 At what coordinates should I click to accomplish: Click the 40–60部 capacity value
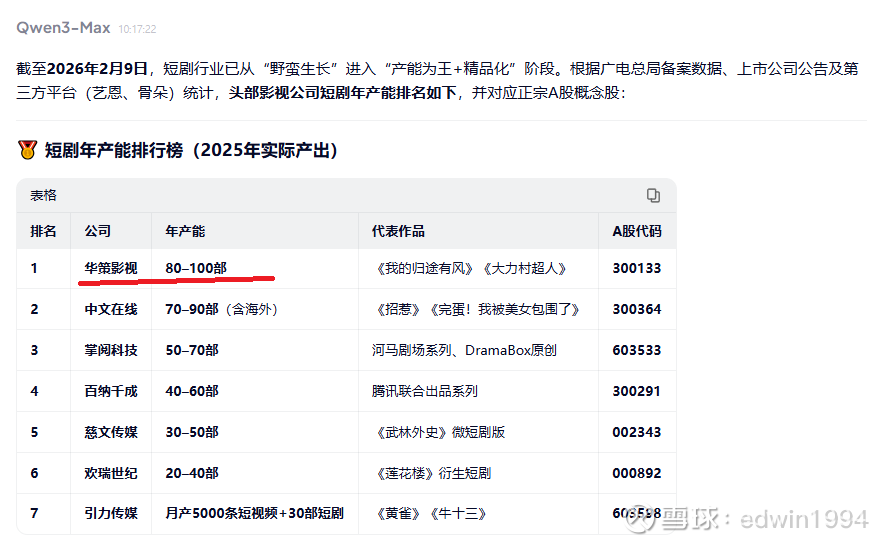(192, 391)
